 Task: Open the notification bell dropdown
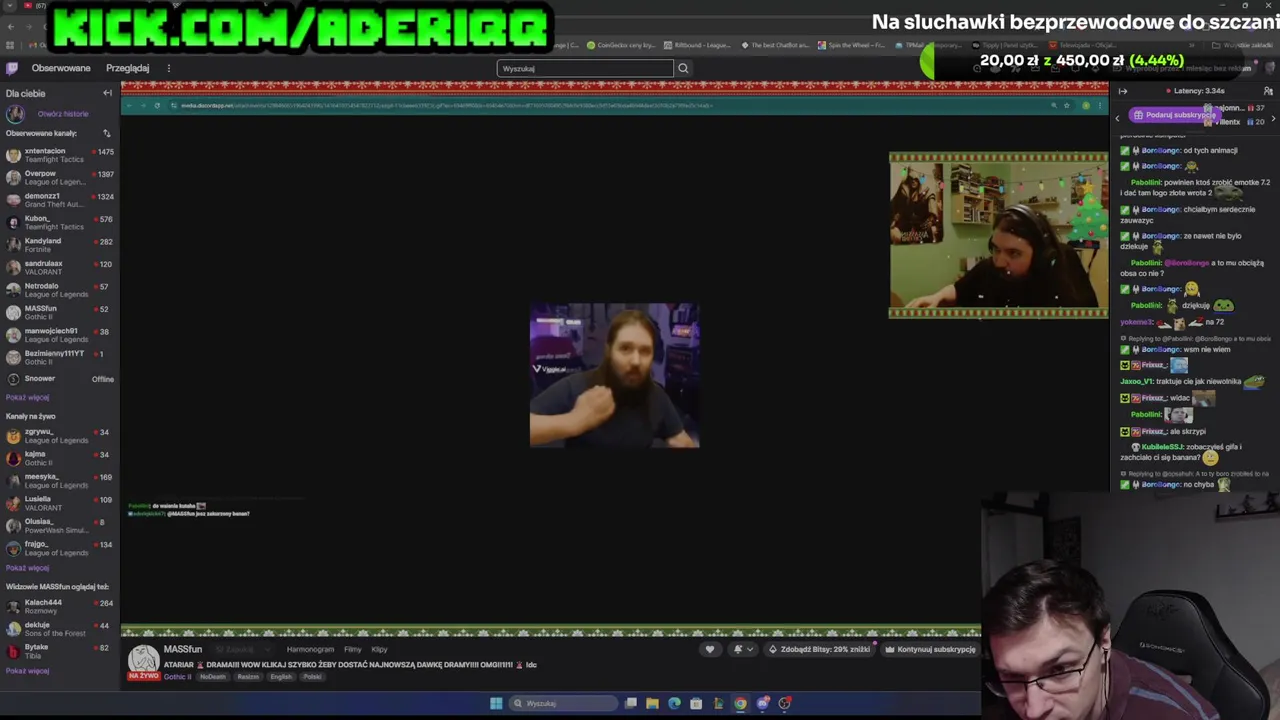743,649
